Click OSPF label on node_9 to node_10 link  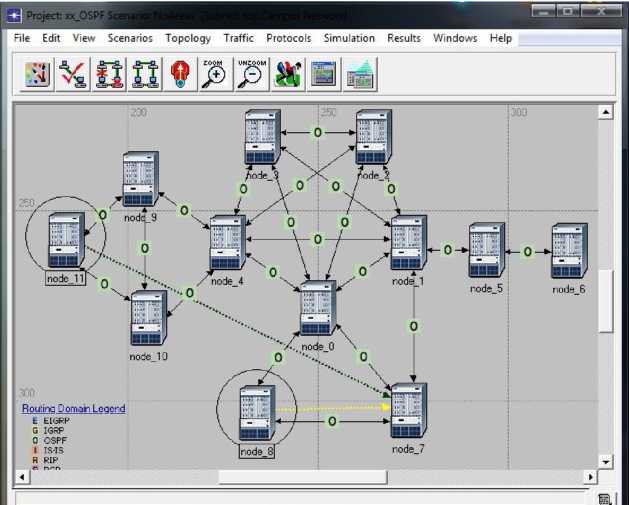145,248
